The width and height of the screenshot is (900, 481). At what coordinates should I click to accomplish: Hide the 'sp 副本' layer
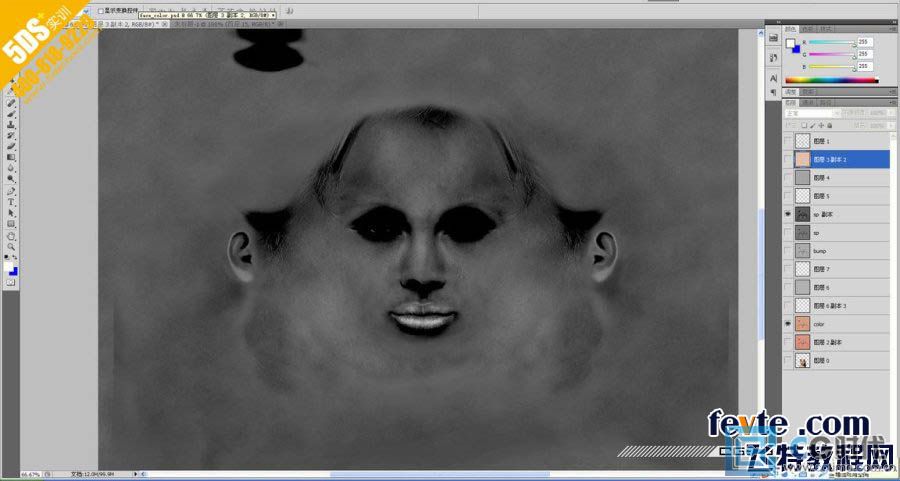[x=788, y=214]
